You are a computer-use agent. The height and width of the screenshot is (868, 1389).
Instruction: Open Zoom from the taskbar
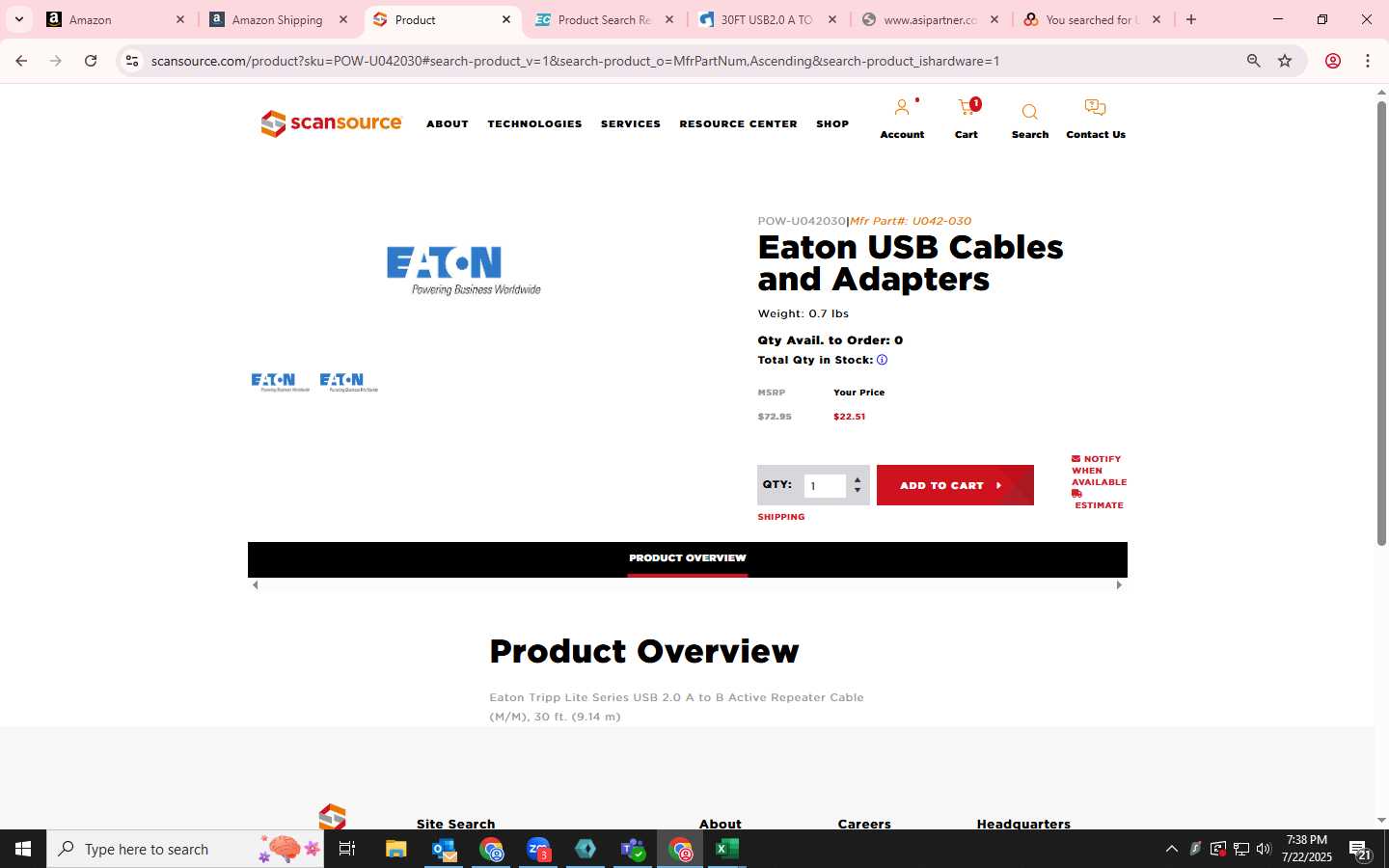[x=538, y=849]
